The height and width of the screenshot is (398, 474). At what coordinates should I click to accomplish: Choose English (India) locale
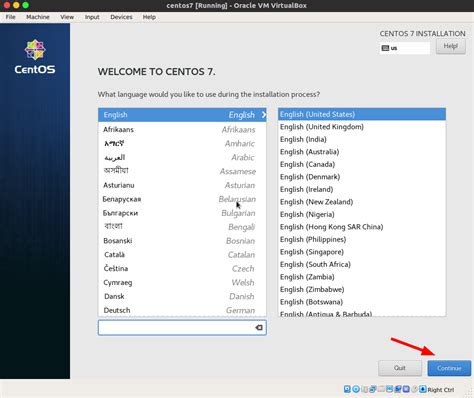click(x=362, y=139)
